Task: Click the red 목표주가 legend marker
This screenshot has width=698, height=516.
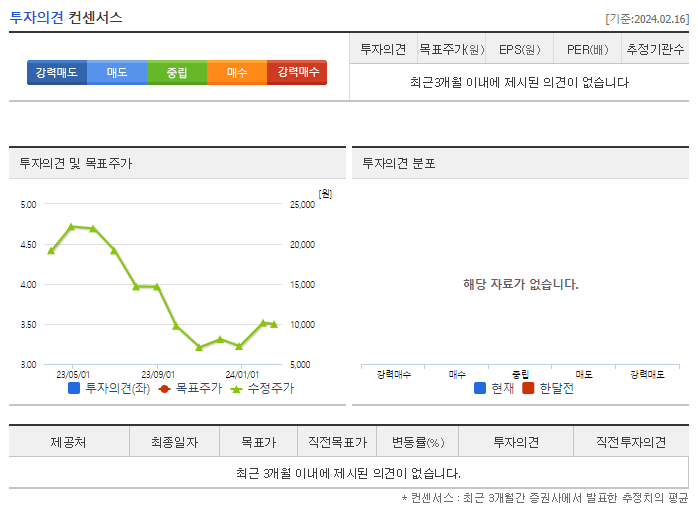Action: pyautogui.click(x=164, y=389)
